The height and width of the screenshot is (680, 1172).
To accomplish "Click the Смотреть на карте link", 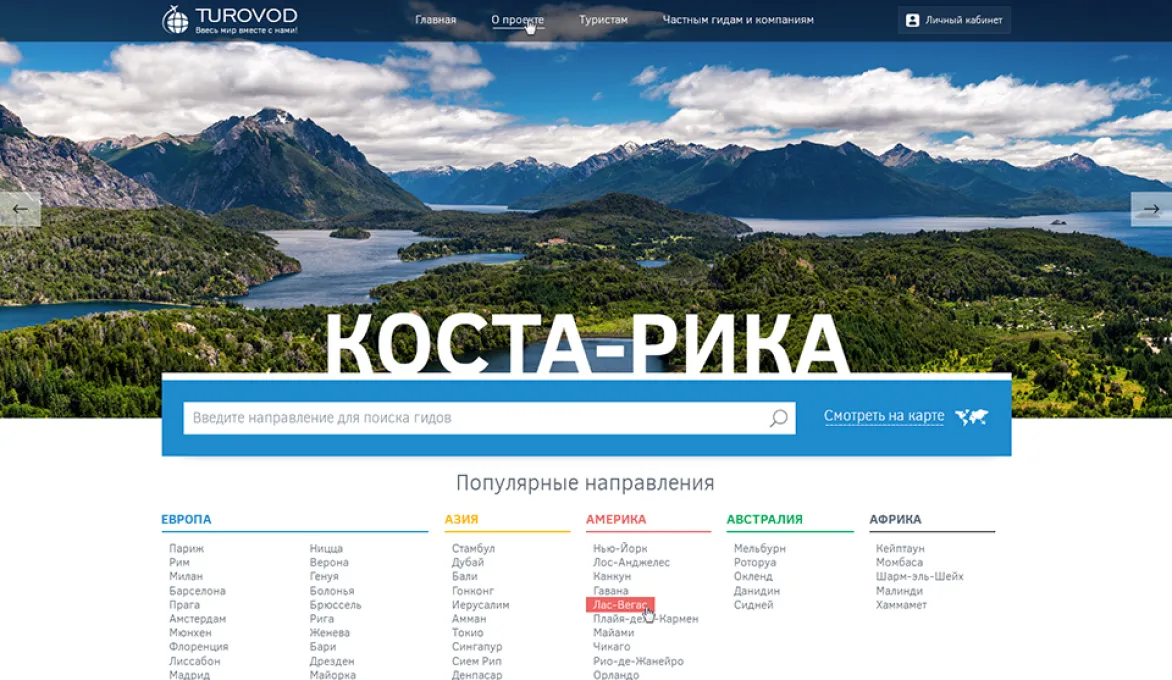I will [883, 415].
